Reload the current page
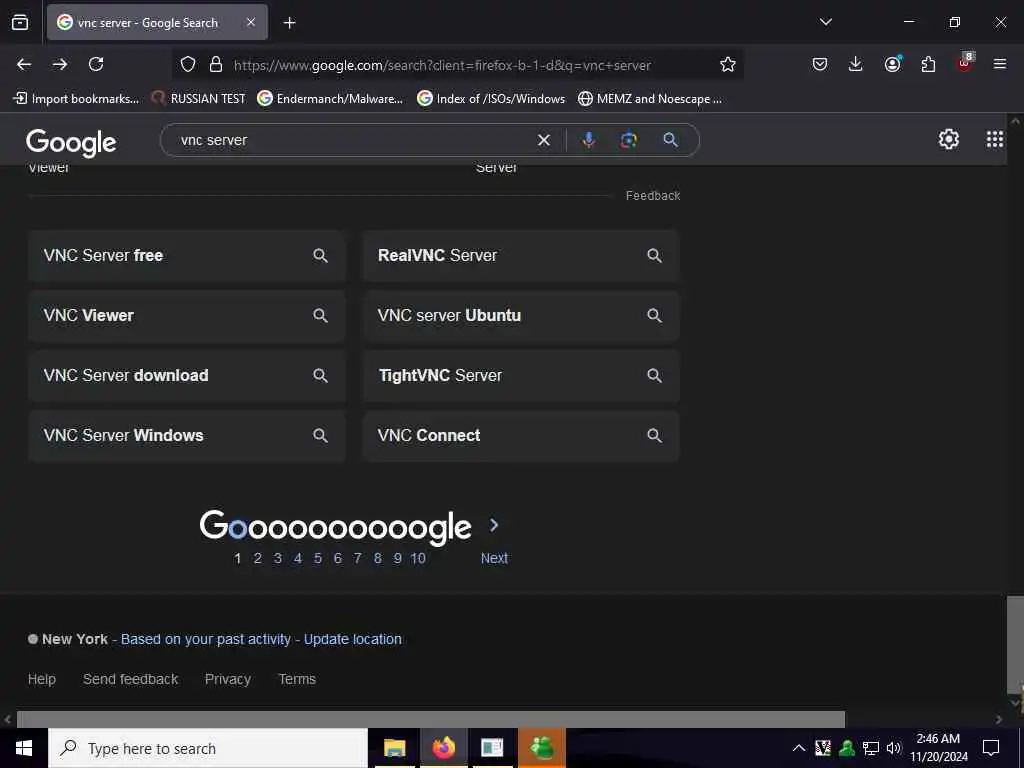The height and width of the screenshot is (768, 1024). point(96,64)
